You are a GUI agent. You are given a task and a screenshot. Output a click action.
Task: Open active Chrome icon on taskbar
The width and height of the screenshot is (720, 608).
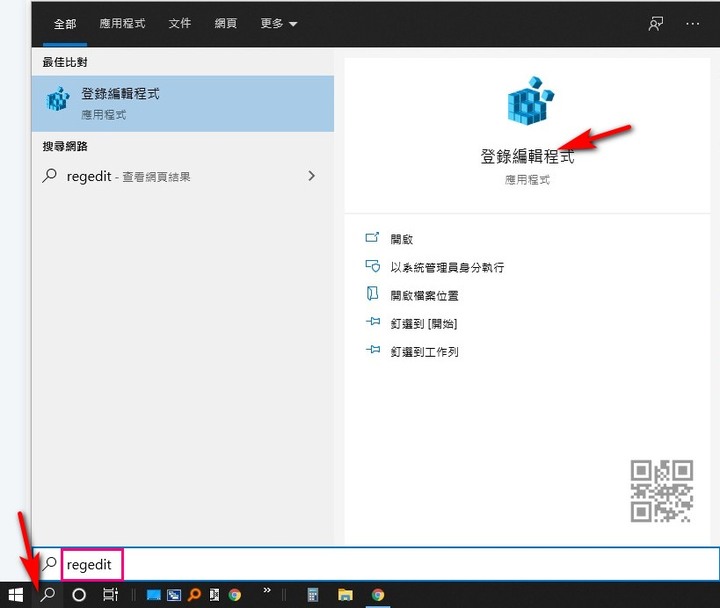(378, 595)
